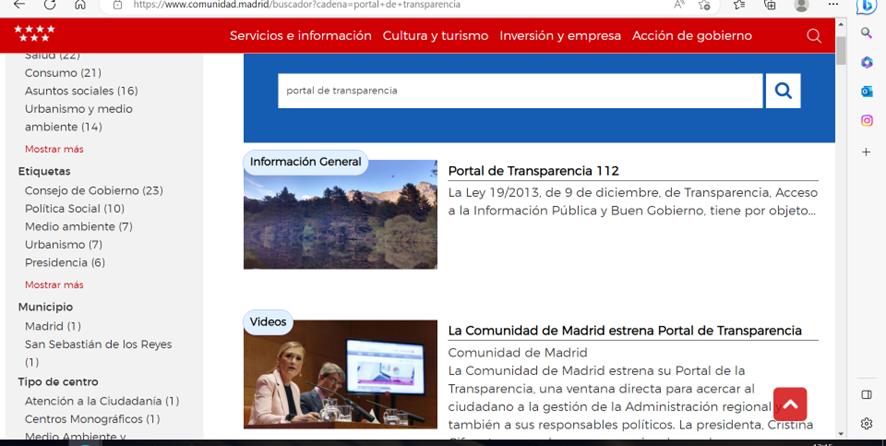Filter by tag Política Social (10)

click(x=75, y=209)
